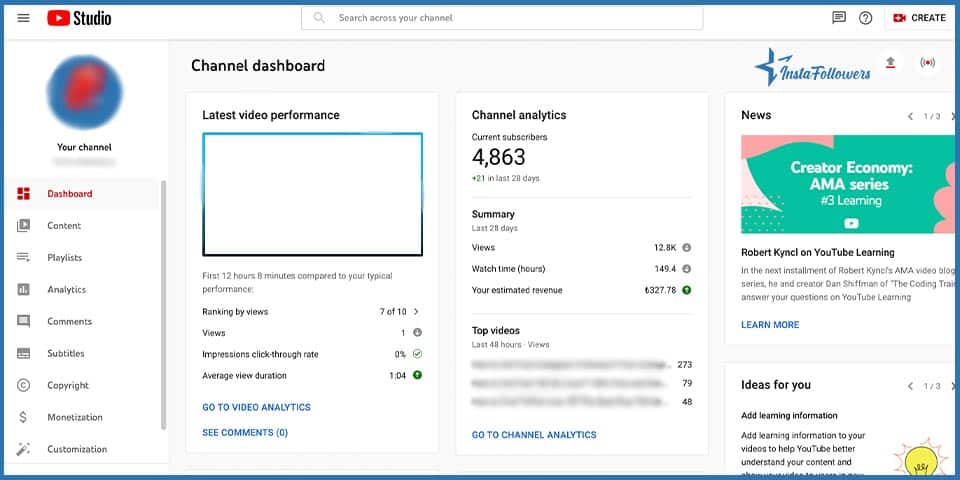Click LEARN MORE in News card
This screenshot has width=960, height=480.
pos(770,324)
